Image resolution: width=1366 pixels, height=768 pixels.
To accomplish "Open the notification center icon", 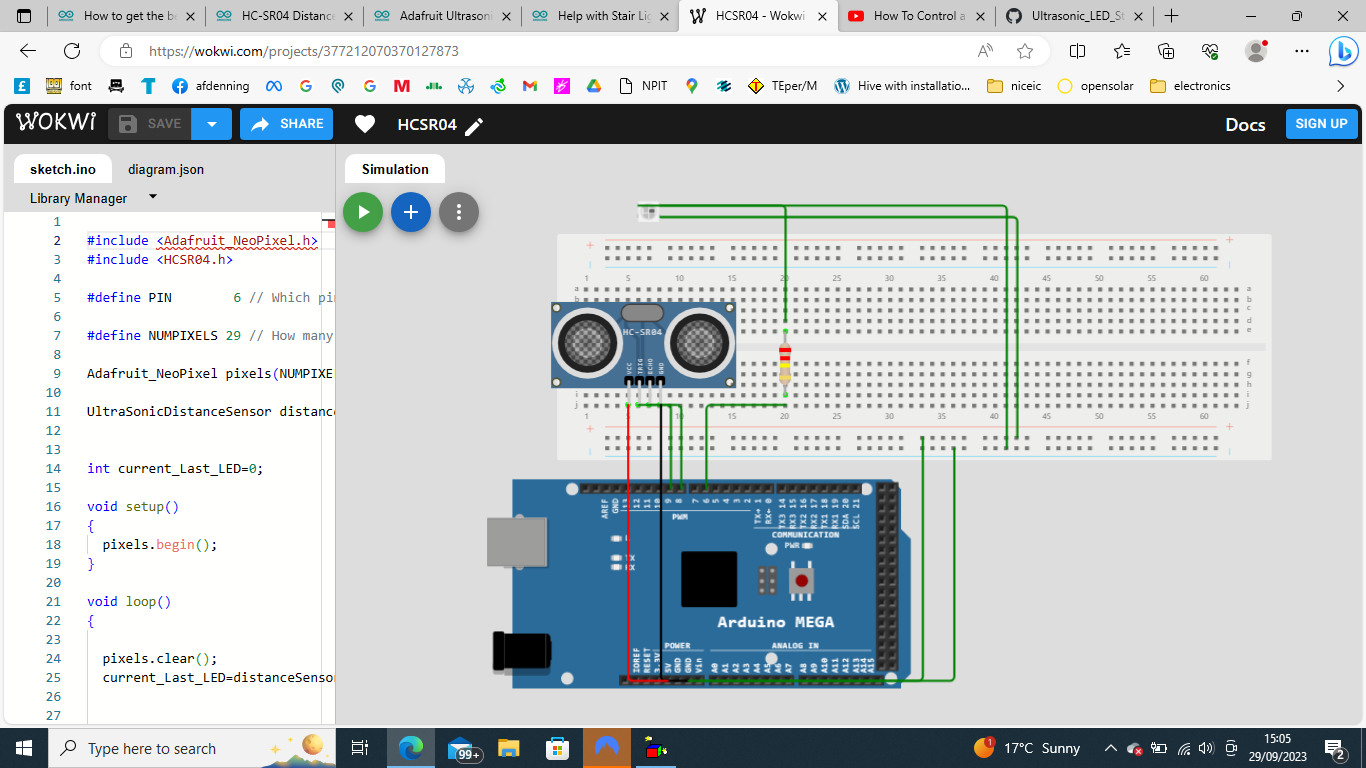I will pos(1335,748).
